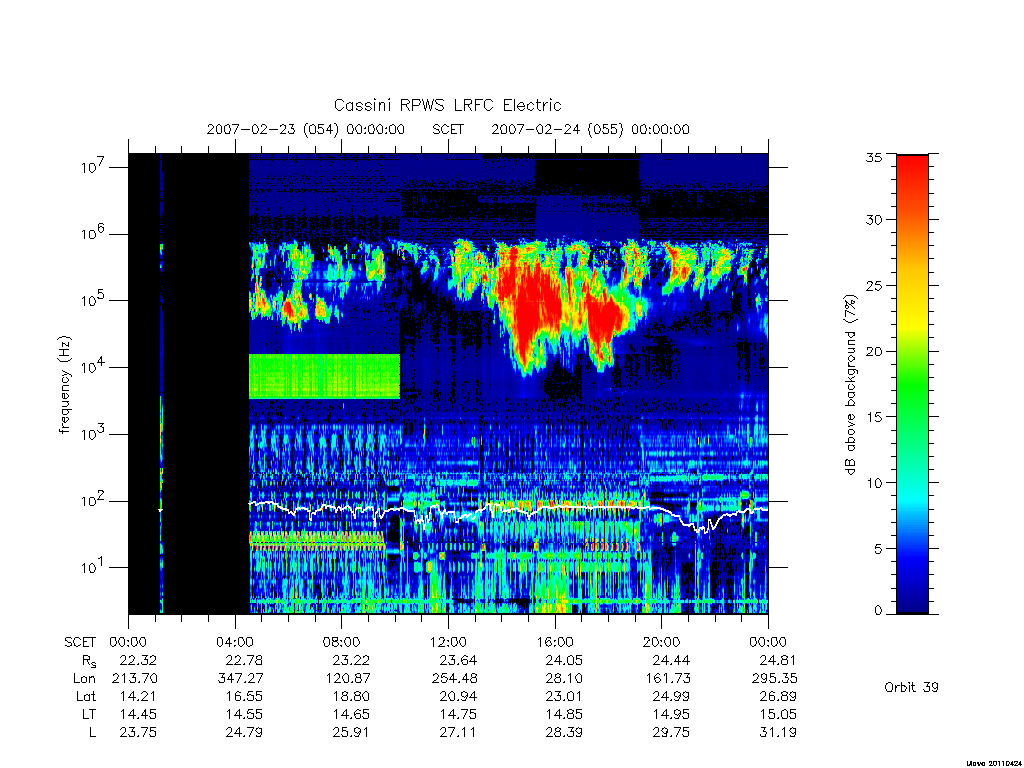Click colorbar tick value 35
Image resolution: width=1024 pixels, height=768 pixels.
[x=873, y=157]
